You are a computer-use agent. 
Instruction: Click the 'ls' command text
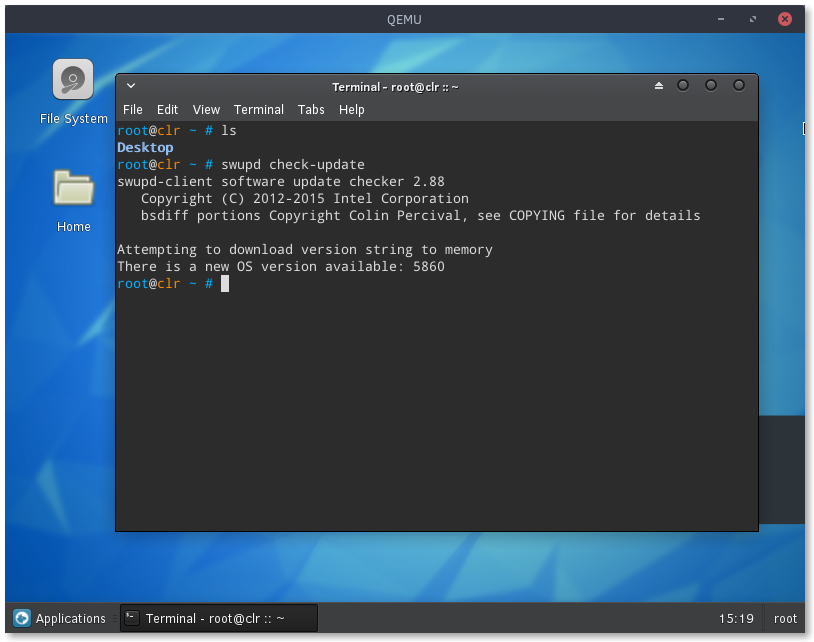click(228, 130)
